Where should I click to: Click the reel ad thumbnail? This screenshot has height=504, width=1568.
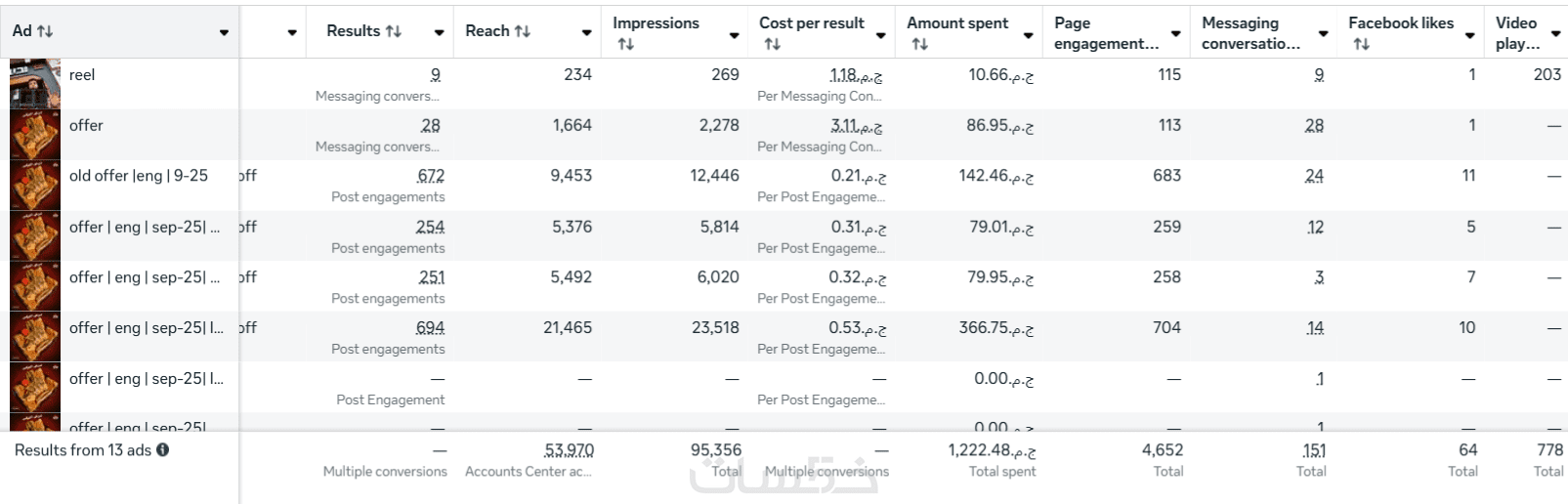tap(35, 83)
